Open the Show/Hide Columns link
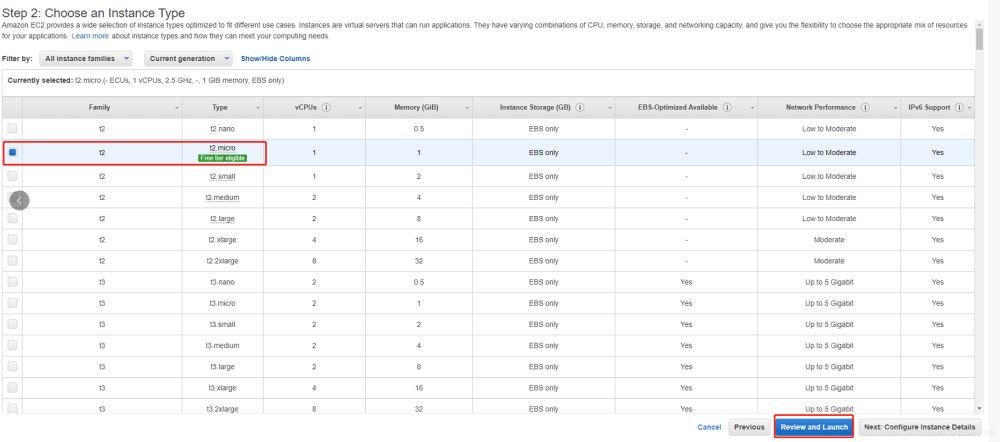This screenshot has height=442, width=1000. tap(275, 59)
